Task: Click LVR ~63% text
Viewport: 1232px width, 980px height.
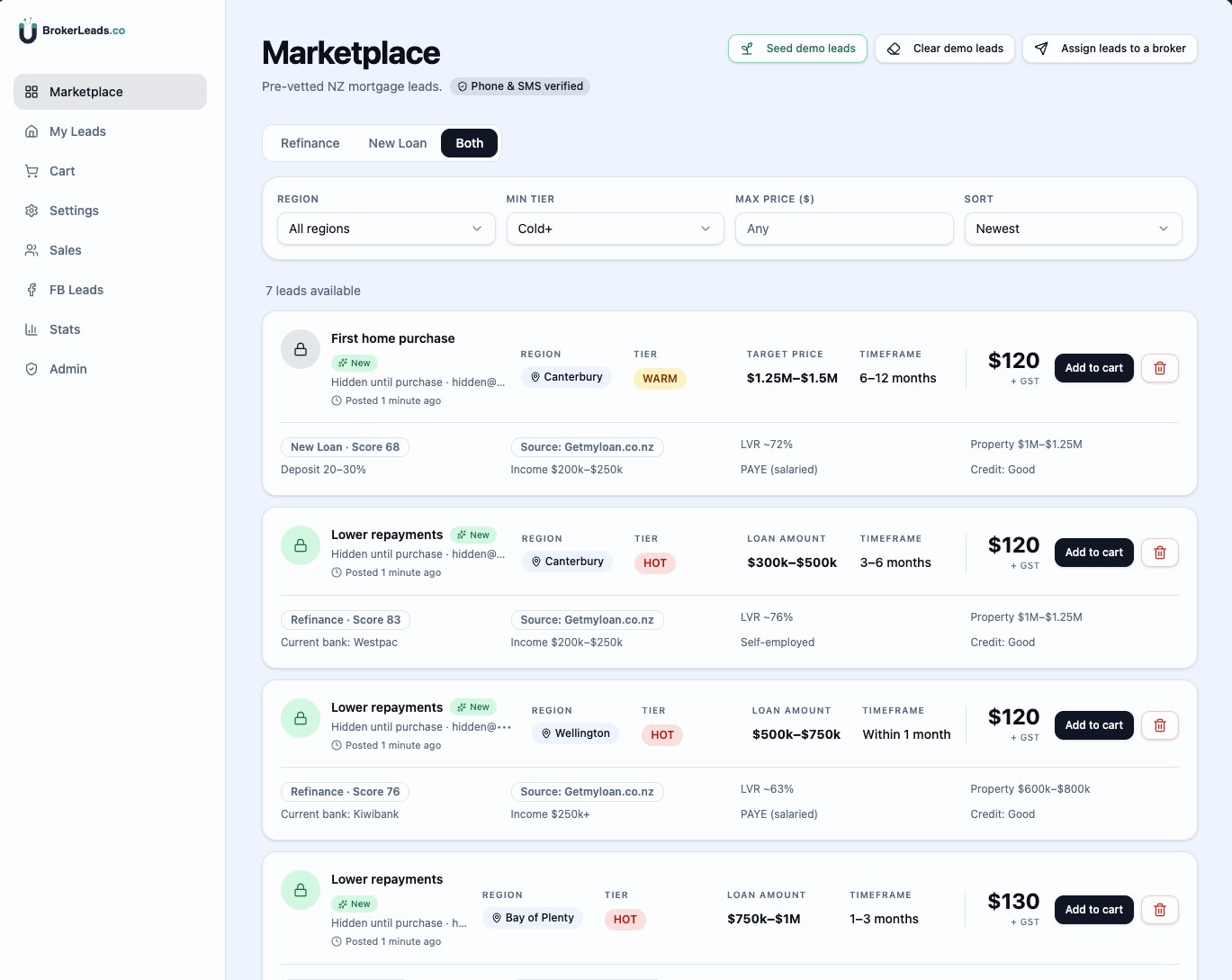Action: coord(767,789)
